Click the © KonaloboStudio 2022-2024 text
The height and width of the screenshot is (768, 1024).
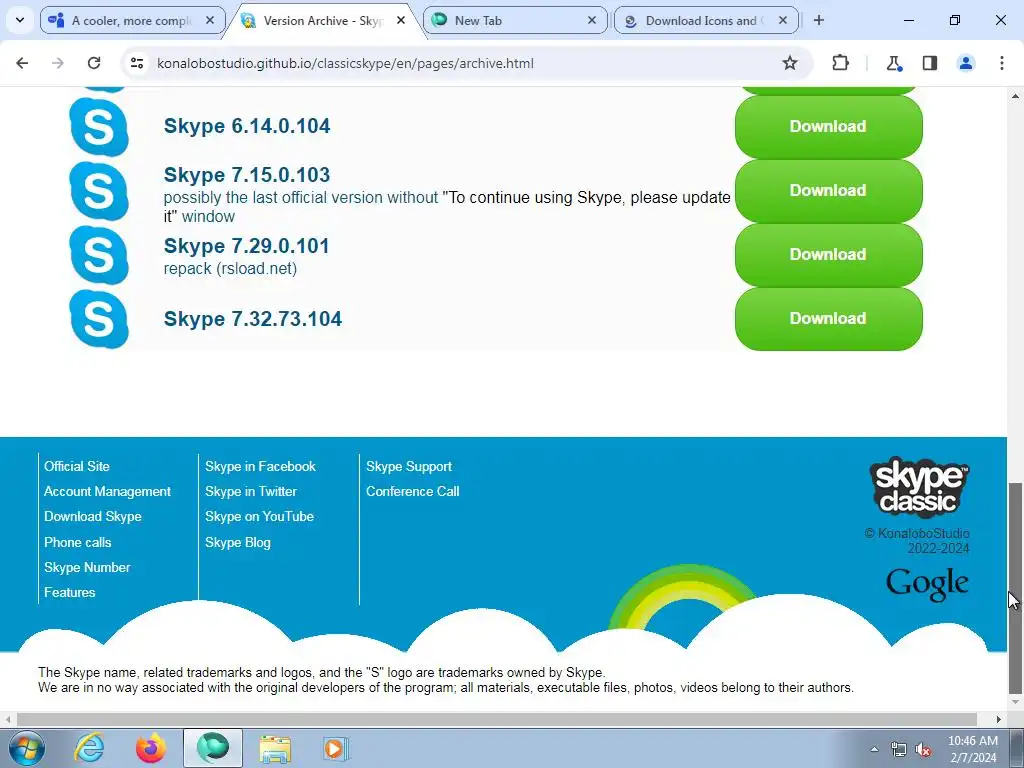(918, 541)
